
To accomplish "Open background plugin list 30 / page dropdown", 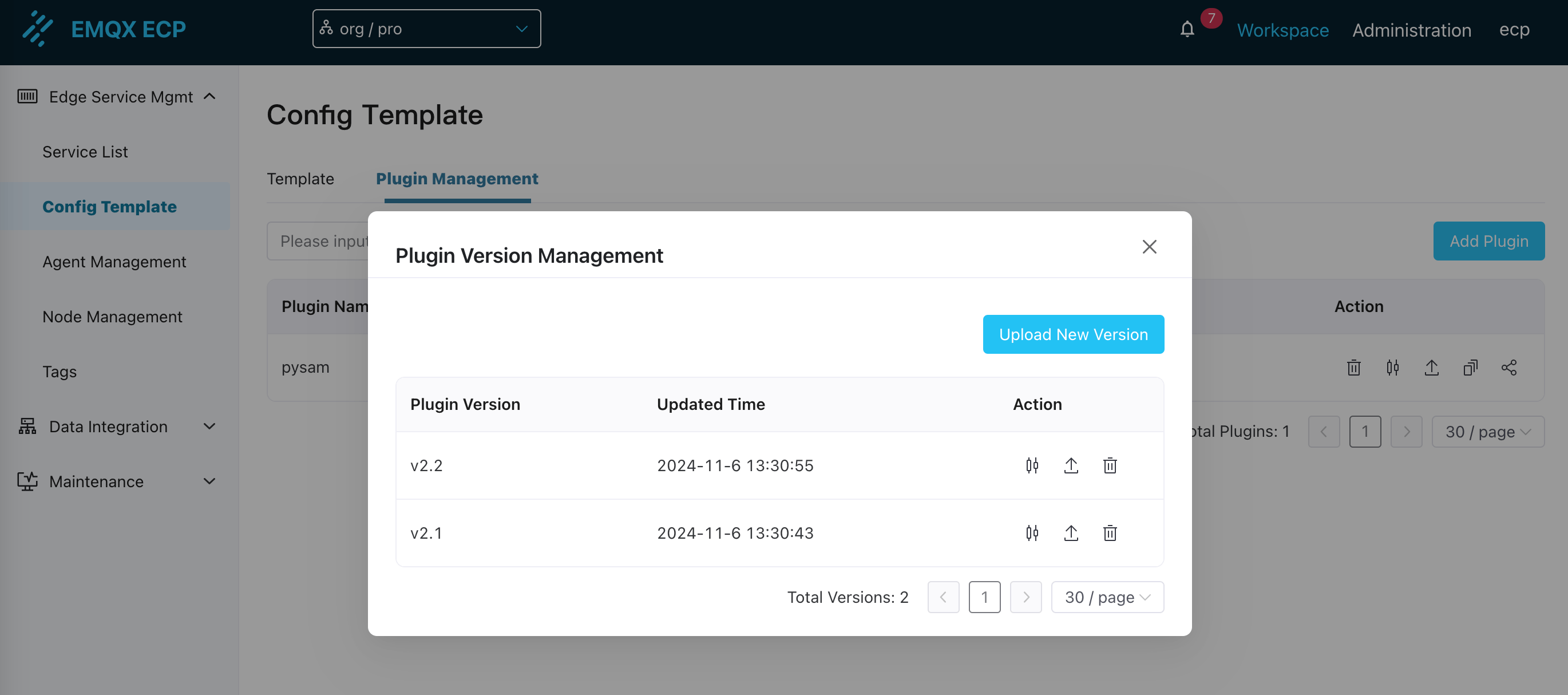I will tap(1488, 431).
